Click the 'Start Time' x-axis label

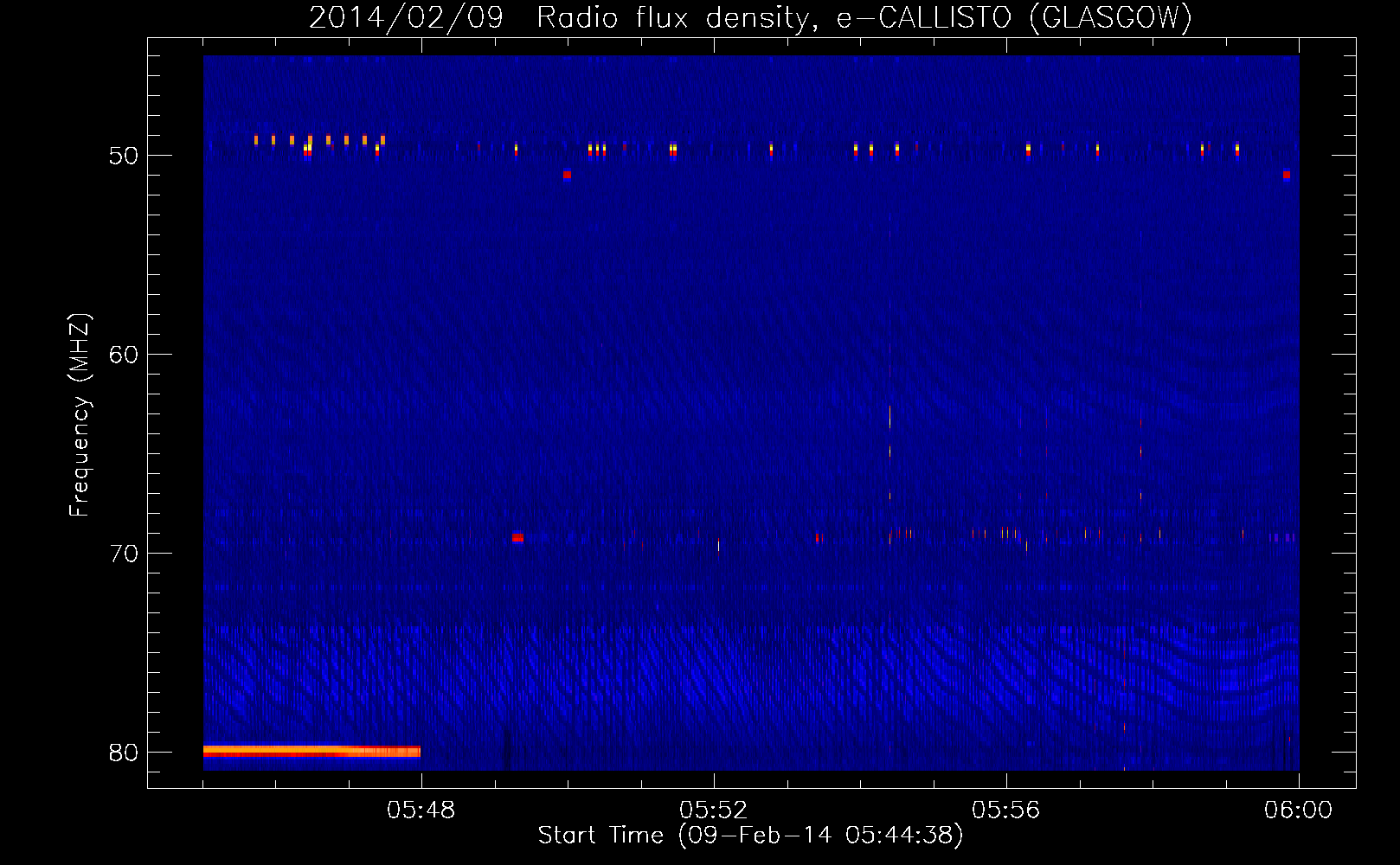click(x=750, y=836)
